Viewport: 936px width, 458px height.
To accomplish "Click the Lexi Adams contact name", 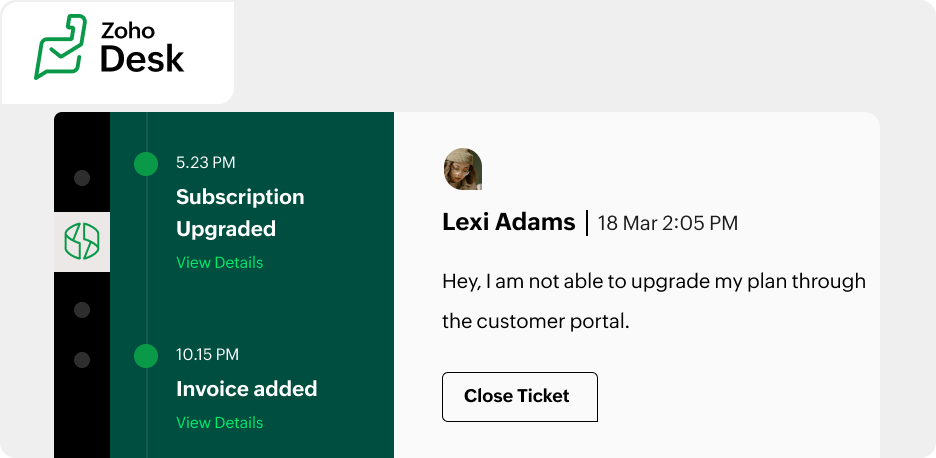I will click(508, 222).
